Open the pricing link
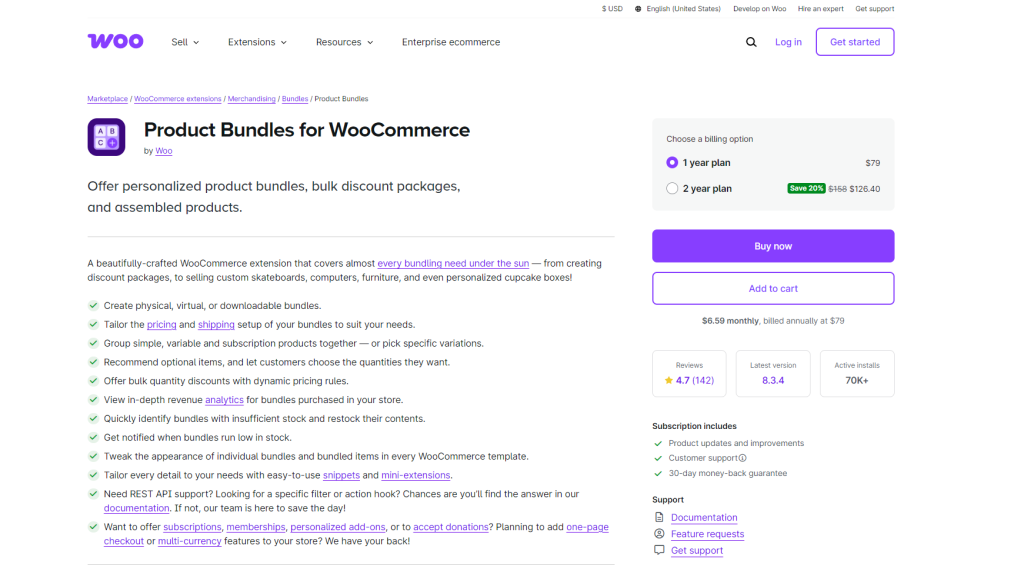 pyautogui.click(x=161, y=325)
